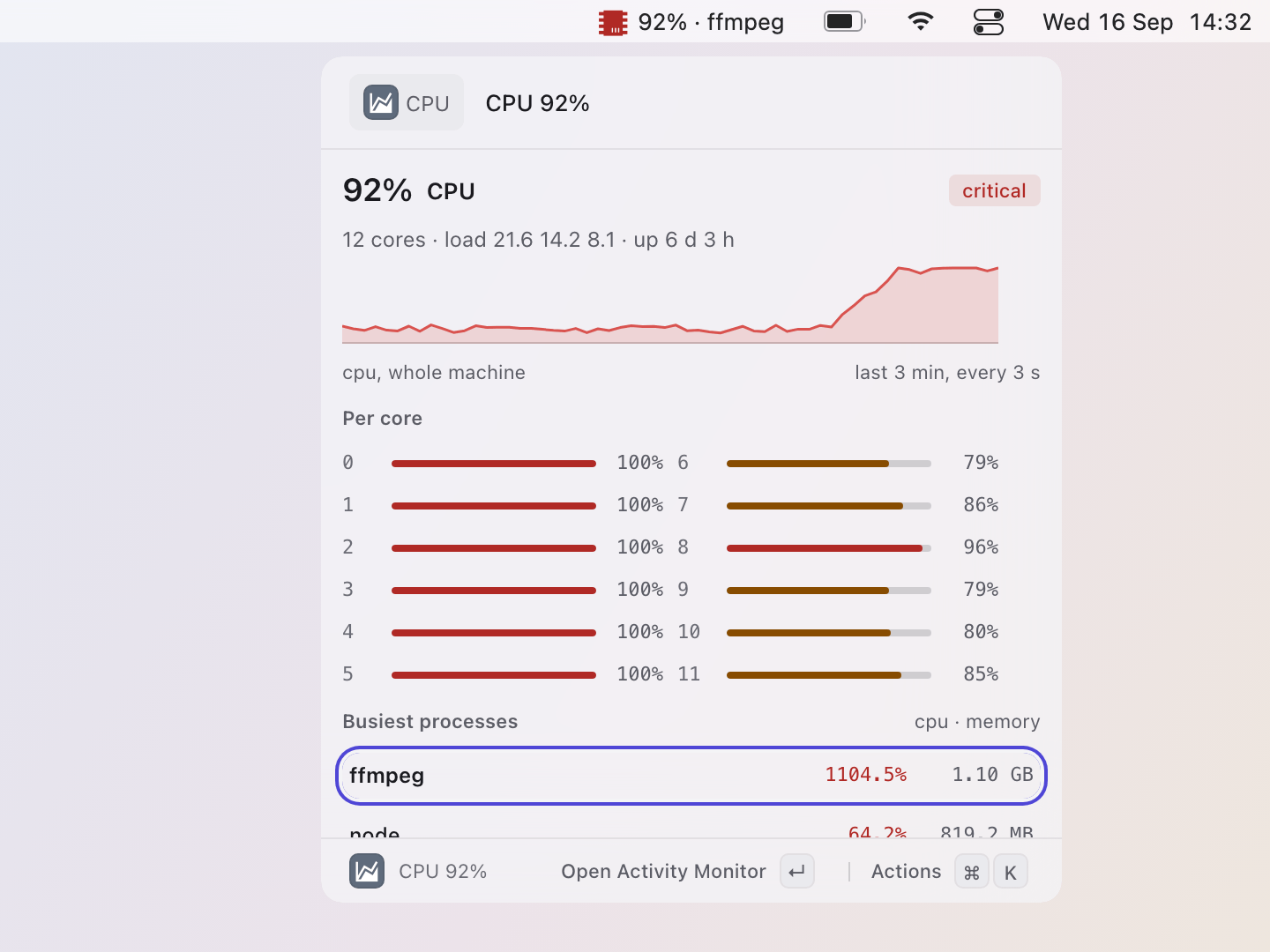
Task: Open Control Center from the menu bar
Action: point(989,22)
